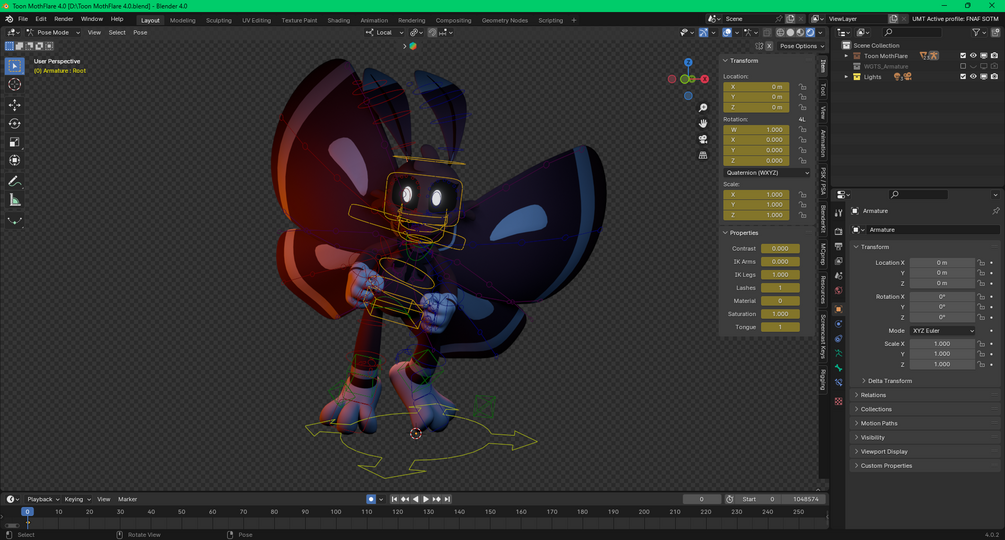Click the blue Z axis on gizmo
The width and height of the screenshot is (1005, 540).
[688, 62]
